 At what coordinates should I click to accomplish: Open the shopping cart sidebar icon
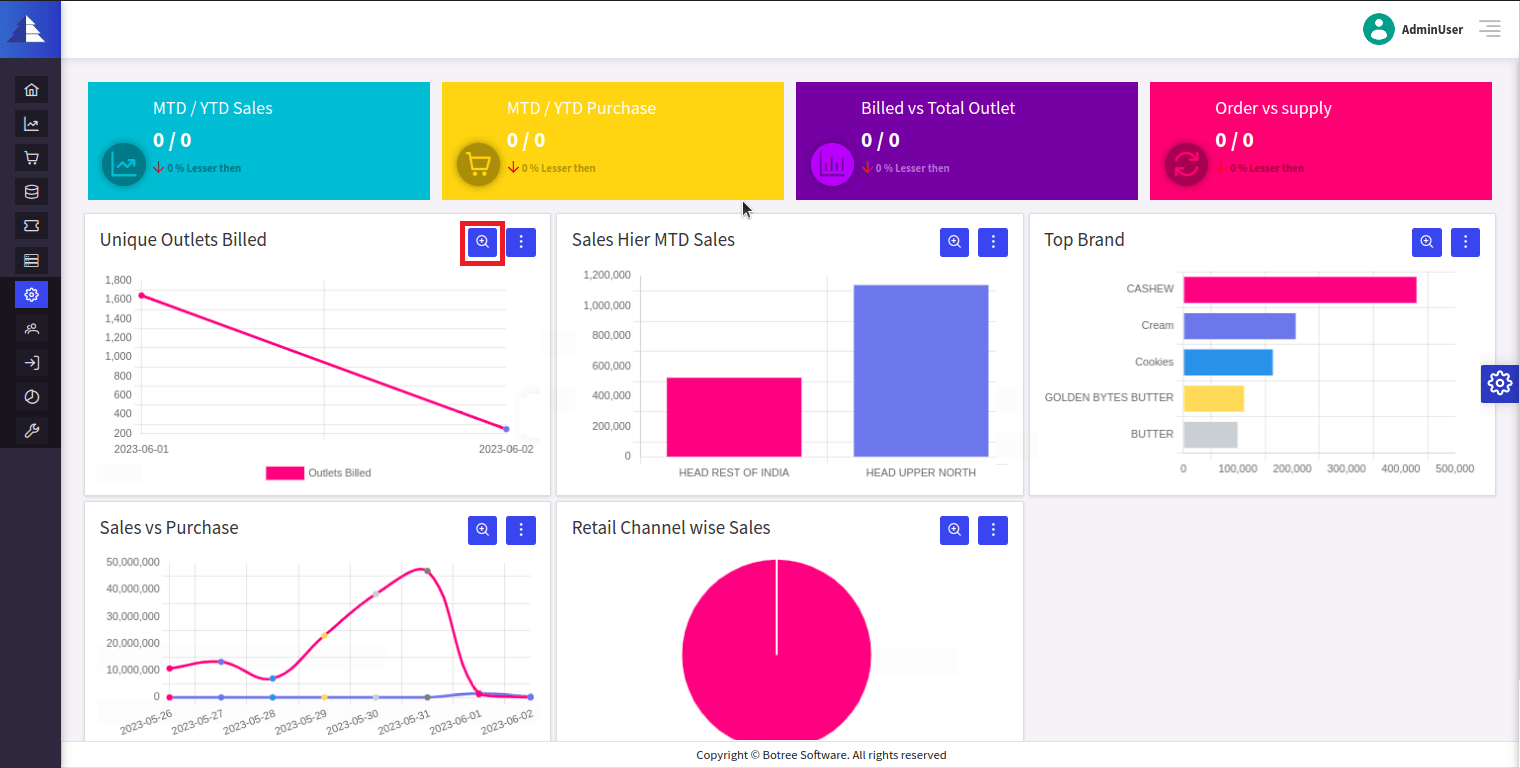point(32,158)
